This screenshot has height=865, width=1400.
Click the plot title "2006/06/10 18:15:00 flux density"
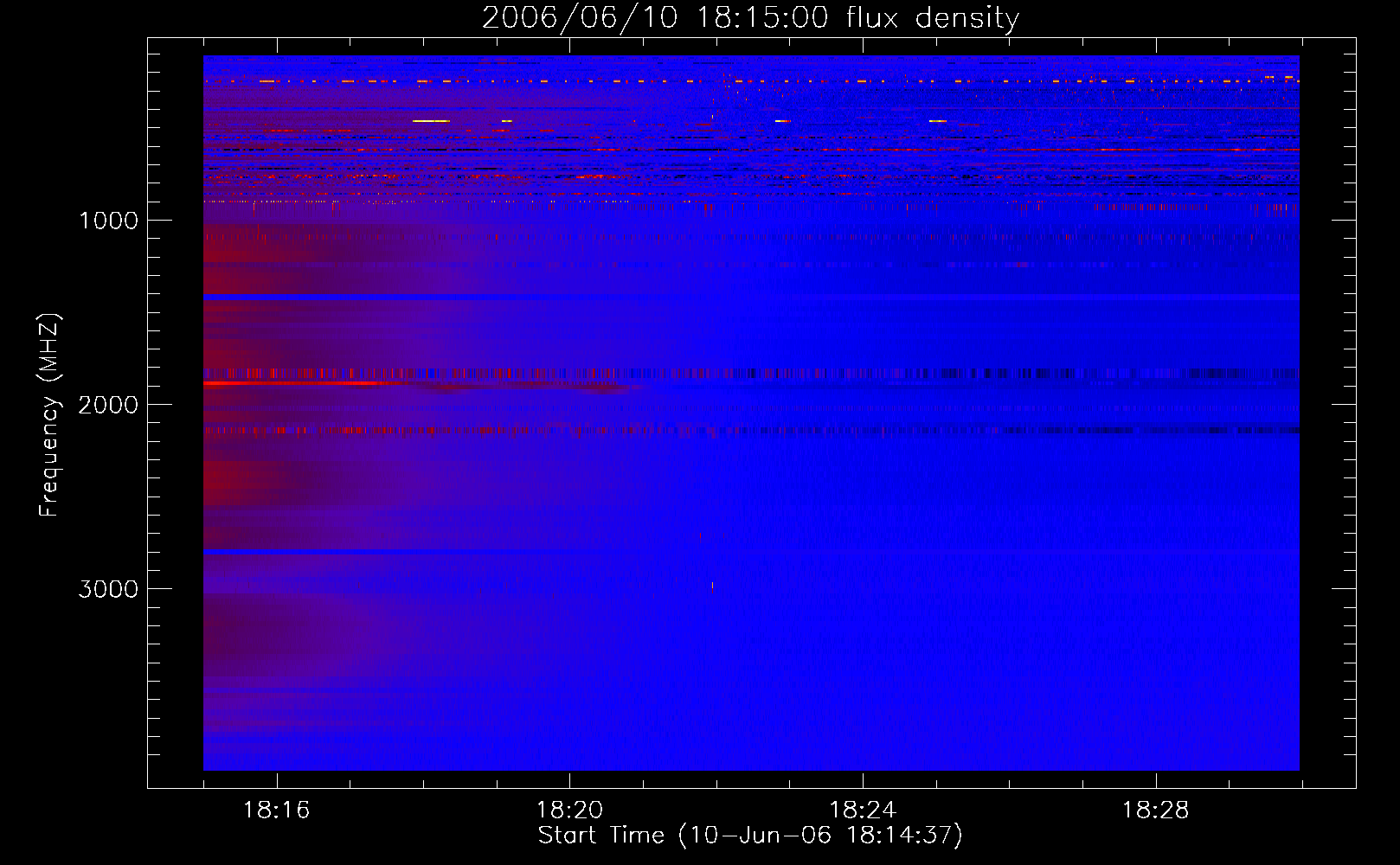click(x=750, y=17)
